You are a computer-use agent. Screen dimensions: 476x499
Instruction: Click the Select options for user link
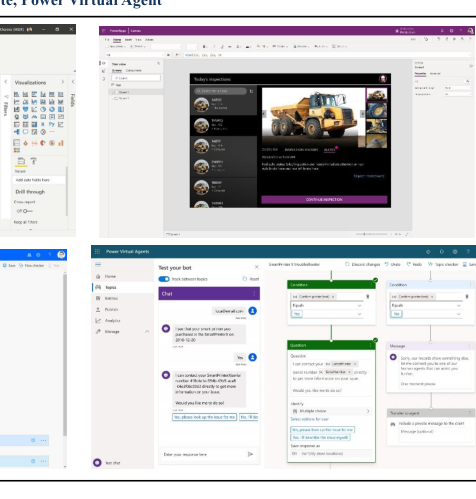coord(310,419)
